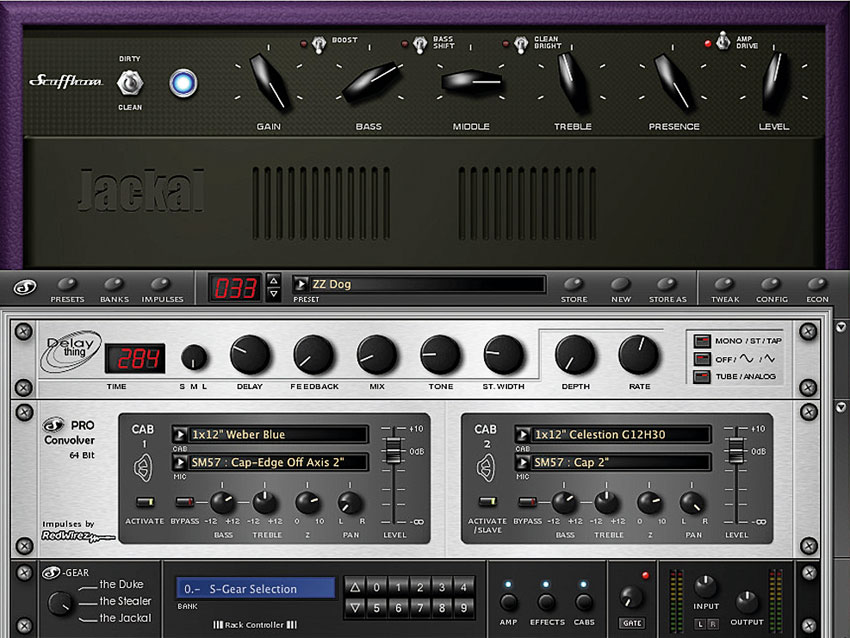850x638 pixels.
Task: Click the Feedback knob
Action: [x=313, y=355]
